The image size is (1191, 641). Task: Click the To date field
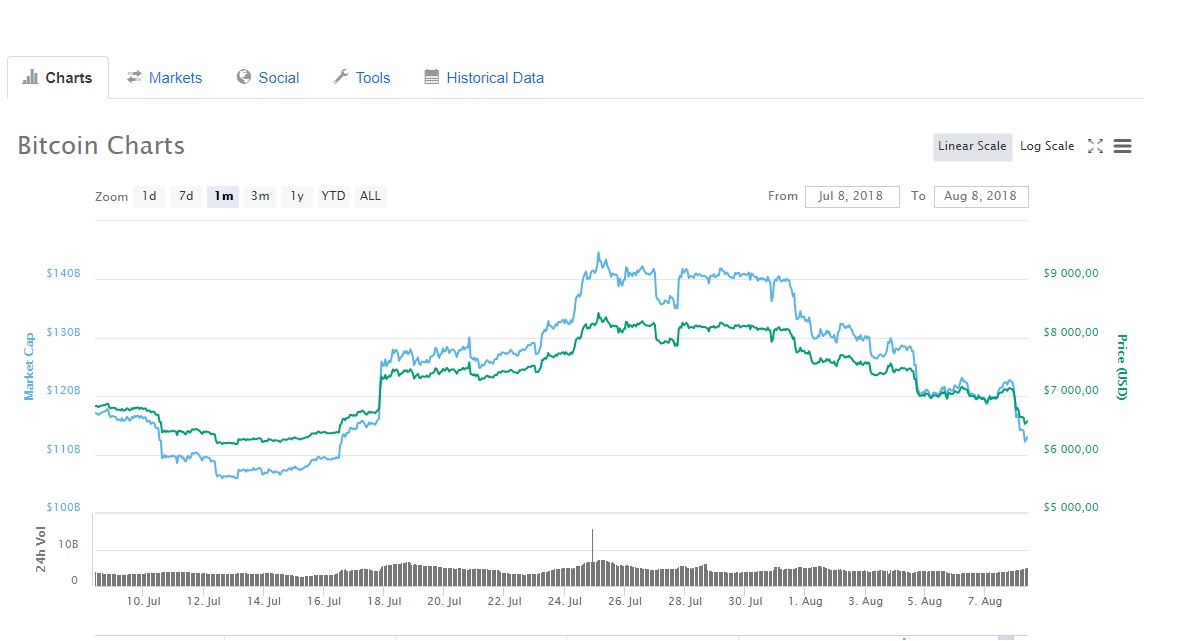pos(980,196)
